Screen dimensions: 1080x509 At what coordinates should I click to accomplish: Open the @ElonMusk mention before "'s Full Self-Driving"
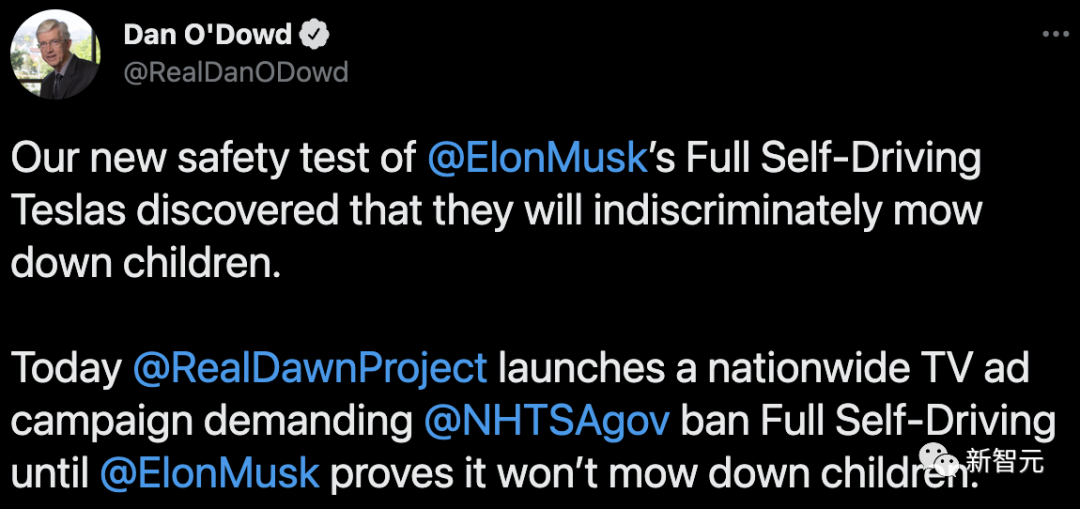pos(538,160)
